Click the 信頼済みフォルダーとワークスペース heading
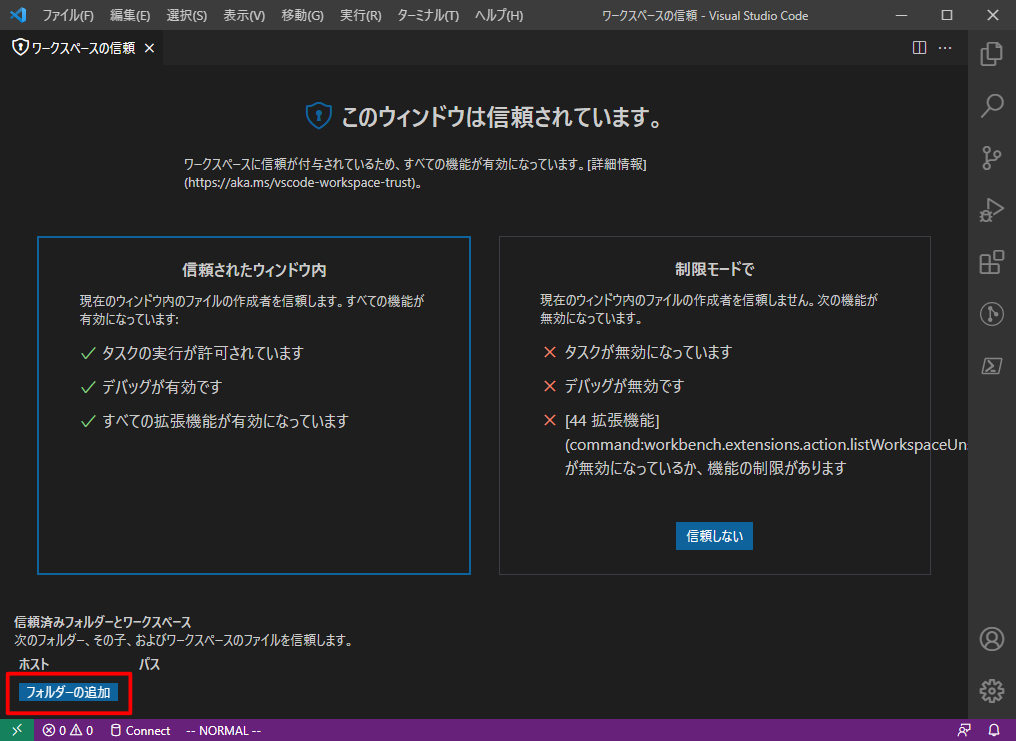The image size is (1016, 741). (103, 622)
